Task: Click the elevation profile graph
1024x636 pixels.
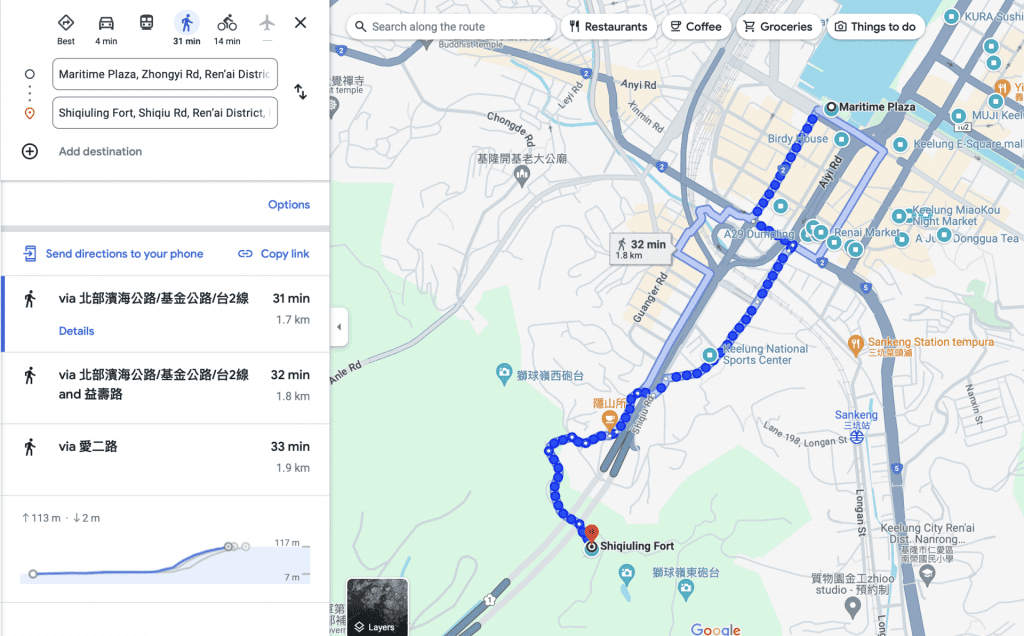Action: (165, 560)
